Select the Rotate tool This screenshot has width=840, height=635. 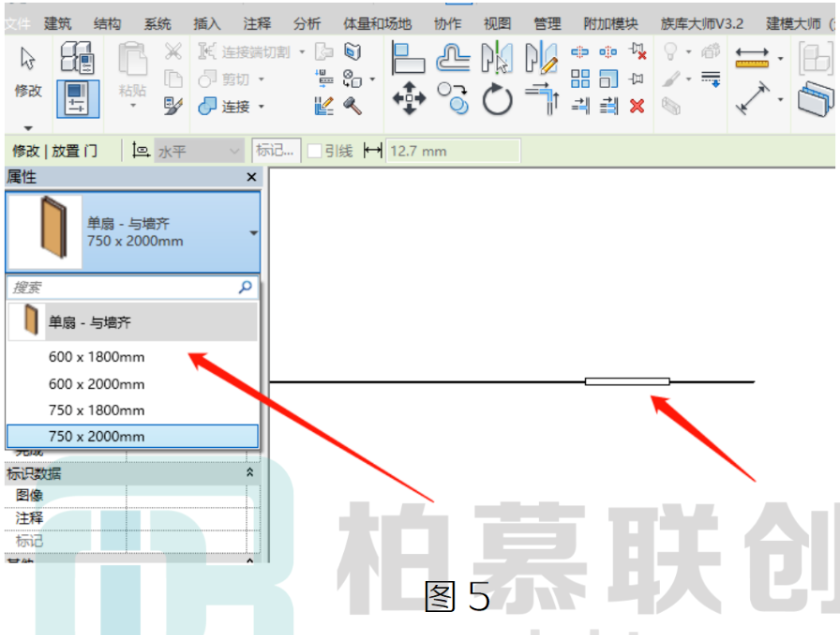(497, 100)
